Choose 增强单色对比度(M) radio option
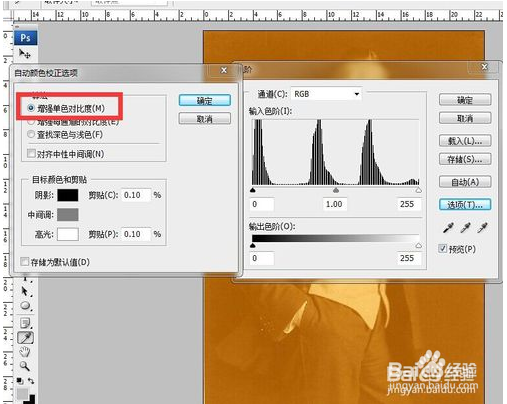Viewport: 507px width, 404px height. pos(31,108)
